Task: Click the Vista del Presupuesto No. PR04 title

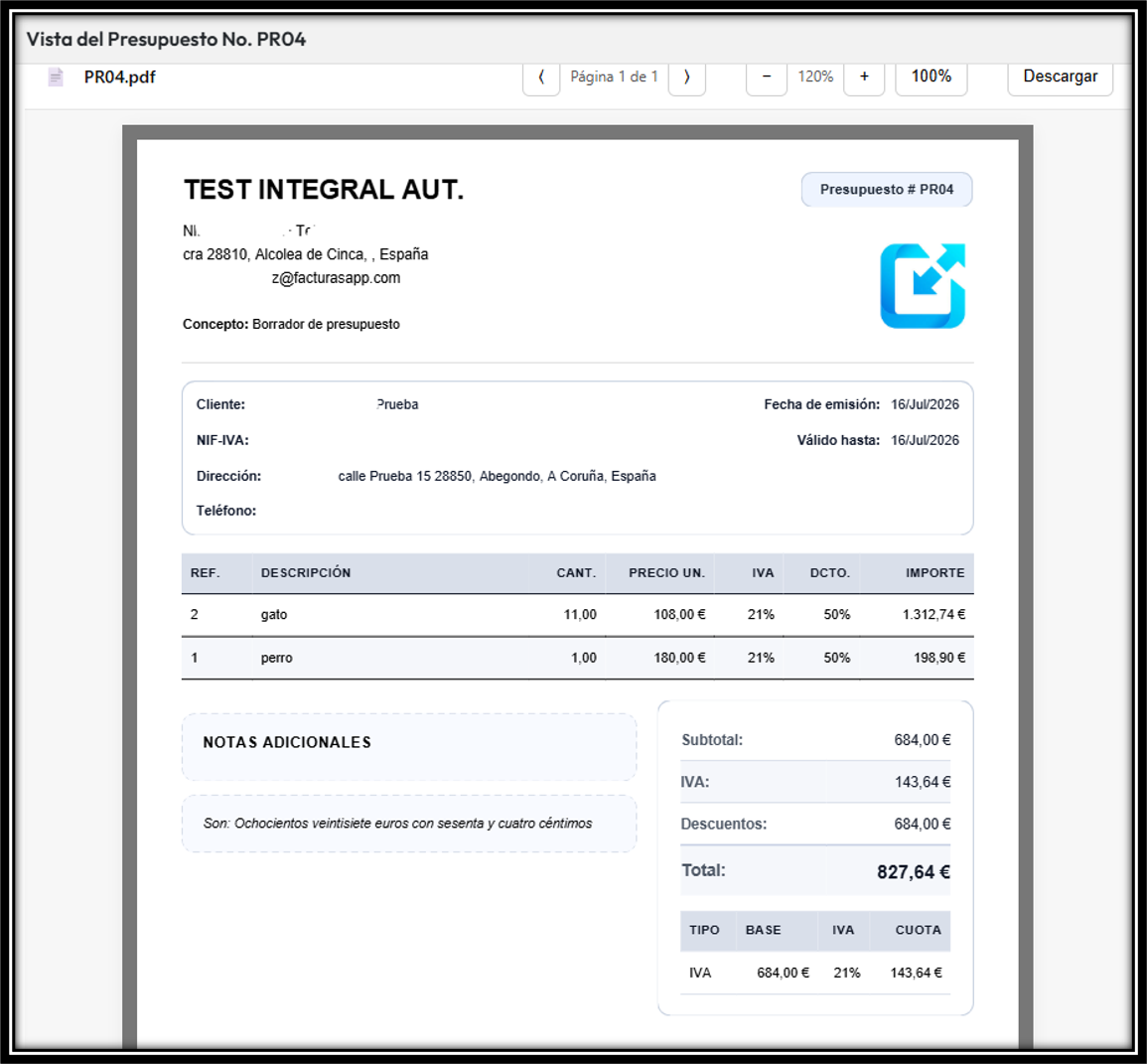Action: pyautogui.click(x=166, y=39)
